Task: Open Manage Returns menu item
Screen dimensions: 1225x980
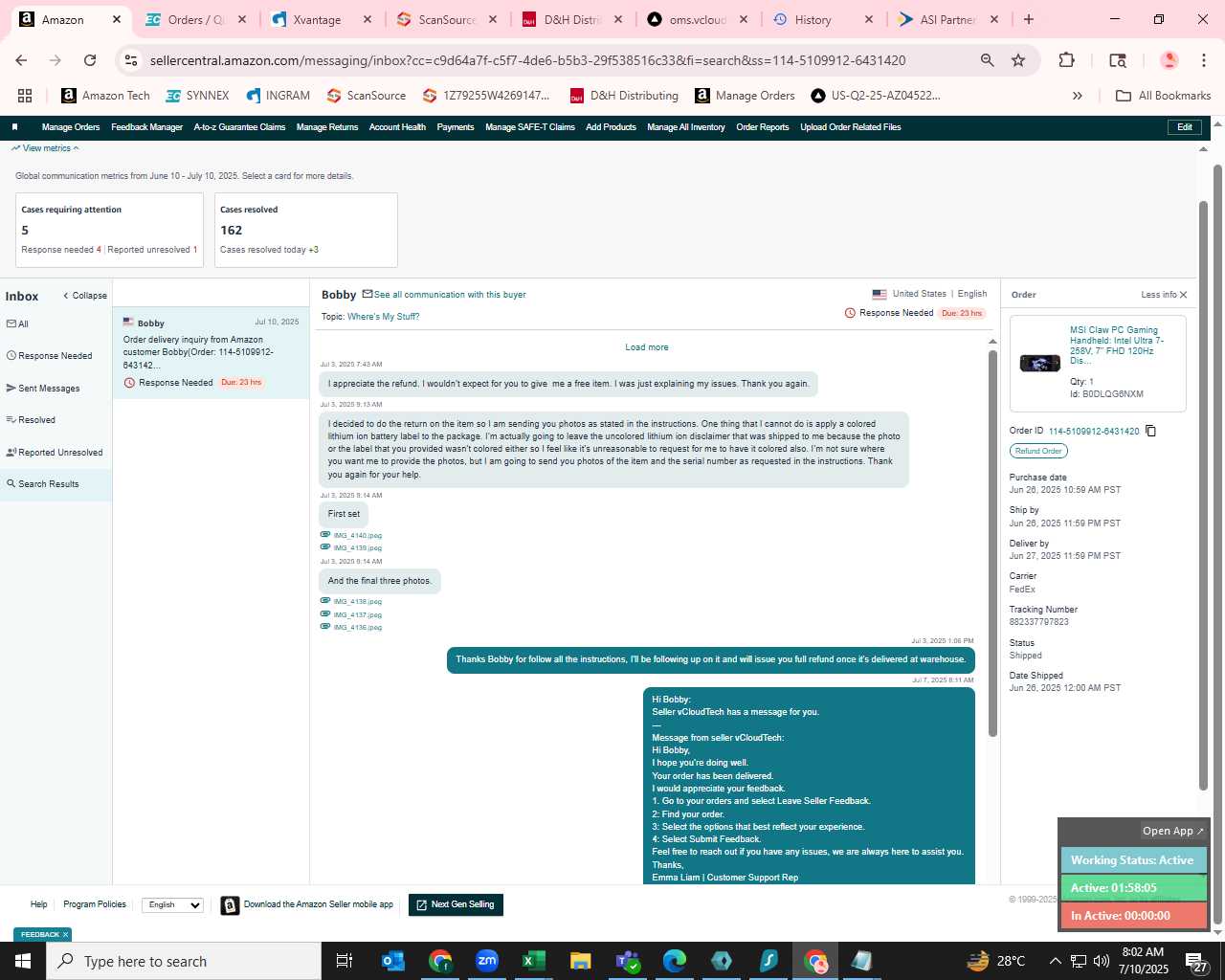Action: pyautogui.click(x=327, y=127)
